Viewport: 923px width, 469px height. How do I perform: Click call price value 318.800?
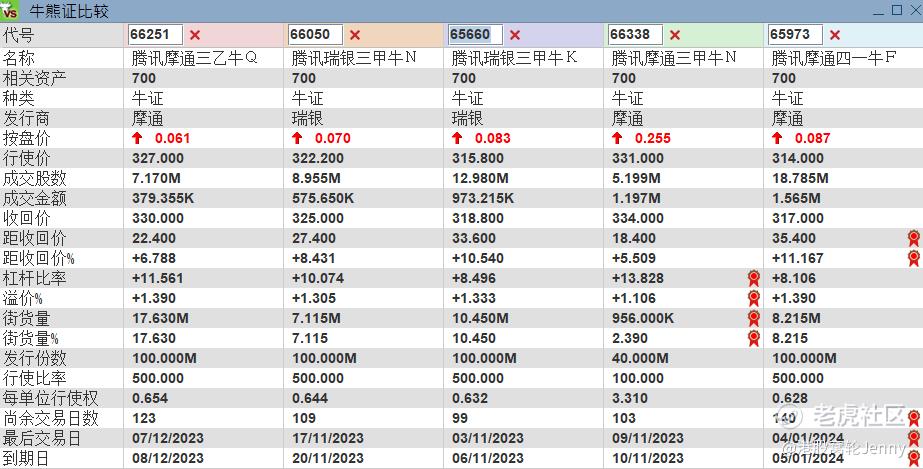click(x=478, y=218)
